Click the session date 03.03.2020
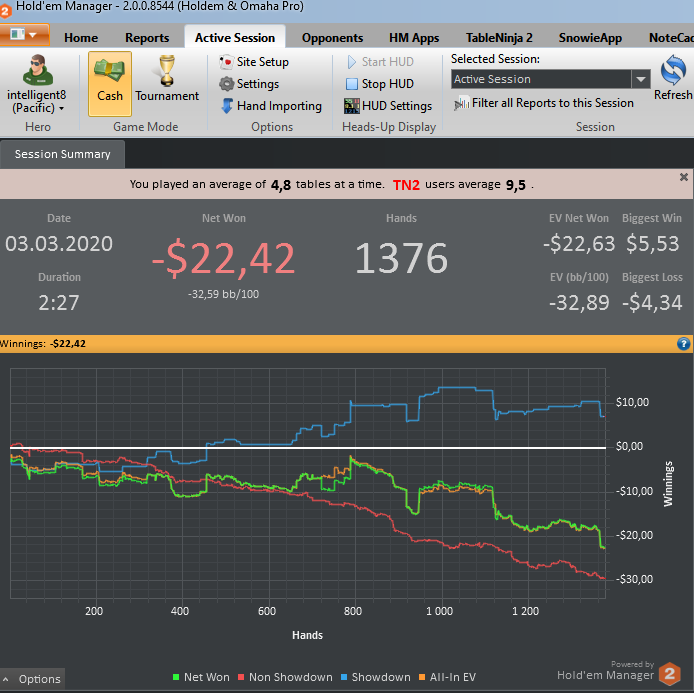 tap(59, 244)
